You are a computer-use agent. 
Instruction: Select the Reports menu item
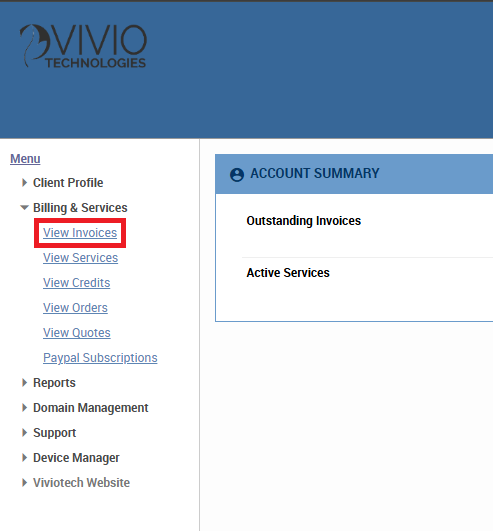click(x=54, y=383)
